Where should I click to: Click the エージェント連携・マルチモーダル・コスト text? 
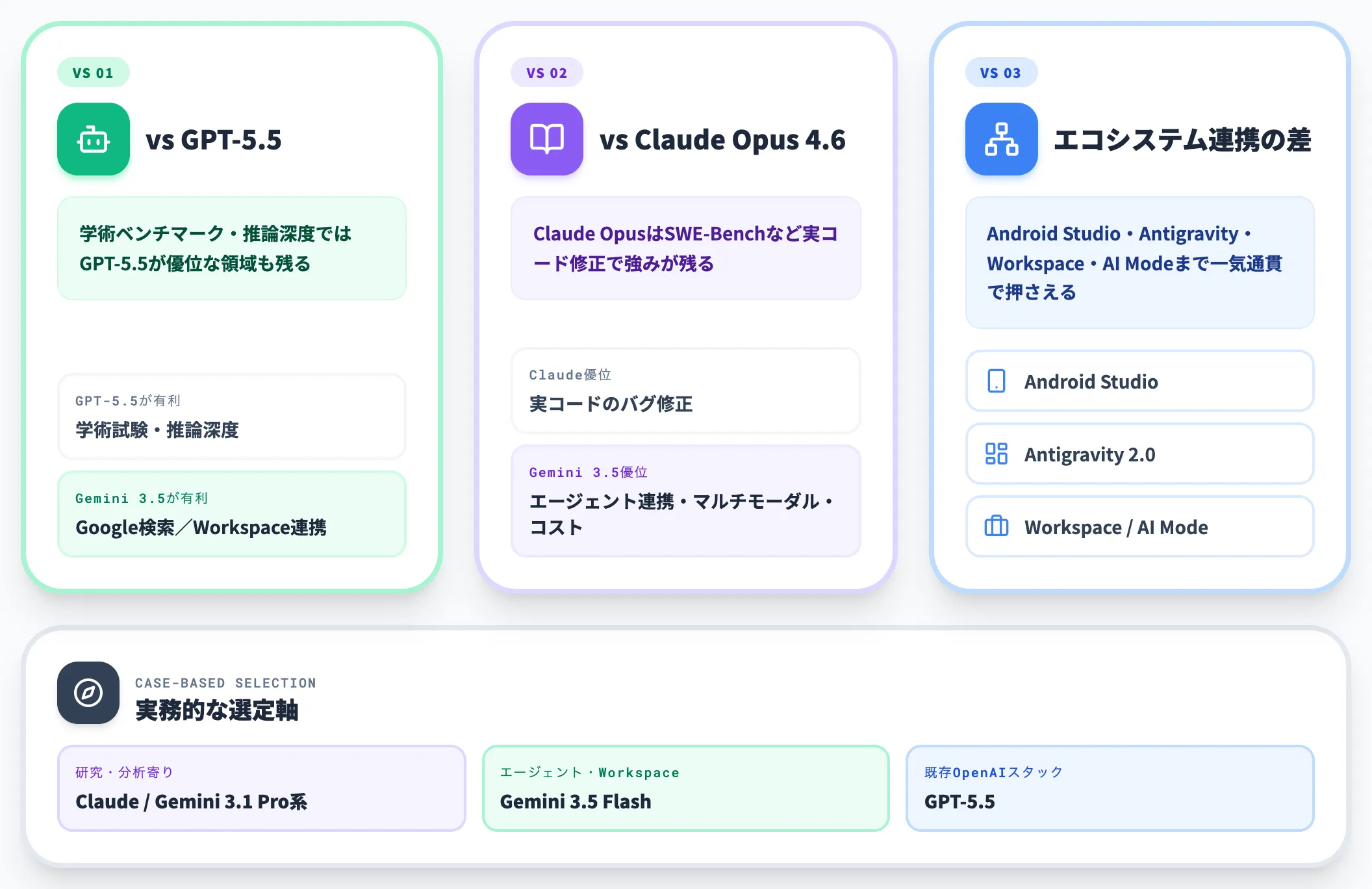(682, 514)
